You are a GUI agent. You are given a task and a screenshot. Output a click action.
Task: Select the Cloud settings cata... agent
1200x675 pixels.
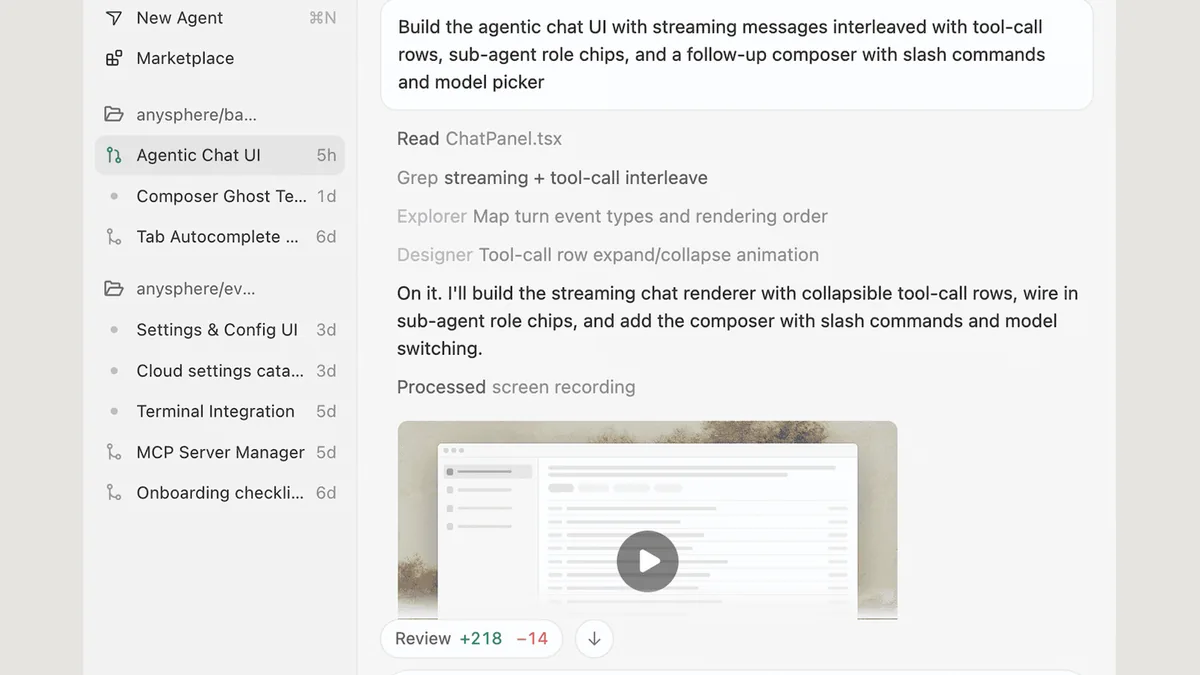point(220,371)
